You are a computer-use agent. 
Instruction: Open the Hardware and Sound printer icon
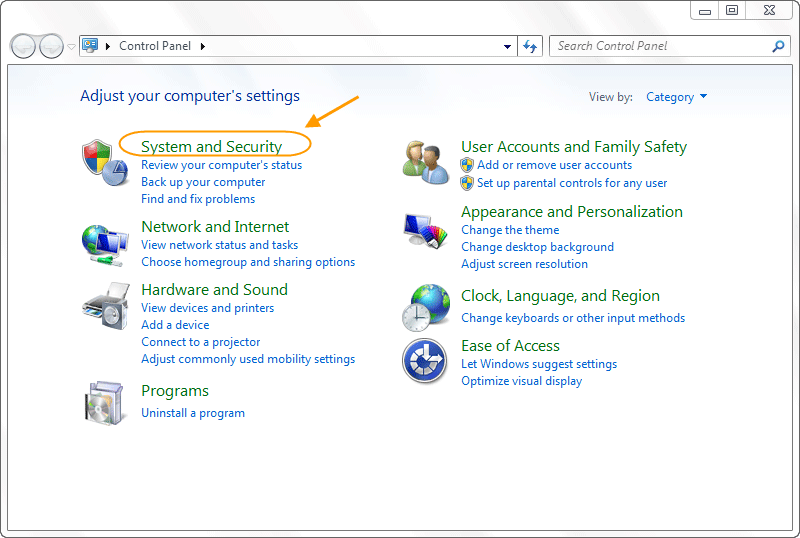106,306
